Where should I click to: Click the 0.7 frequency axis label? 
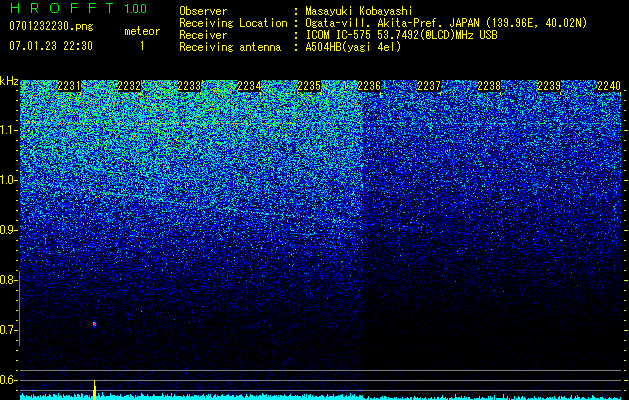pyautogui.click(x=7, y=330)
